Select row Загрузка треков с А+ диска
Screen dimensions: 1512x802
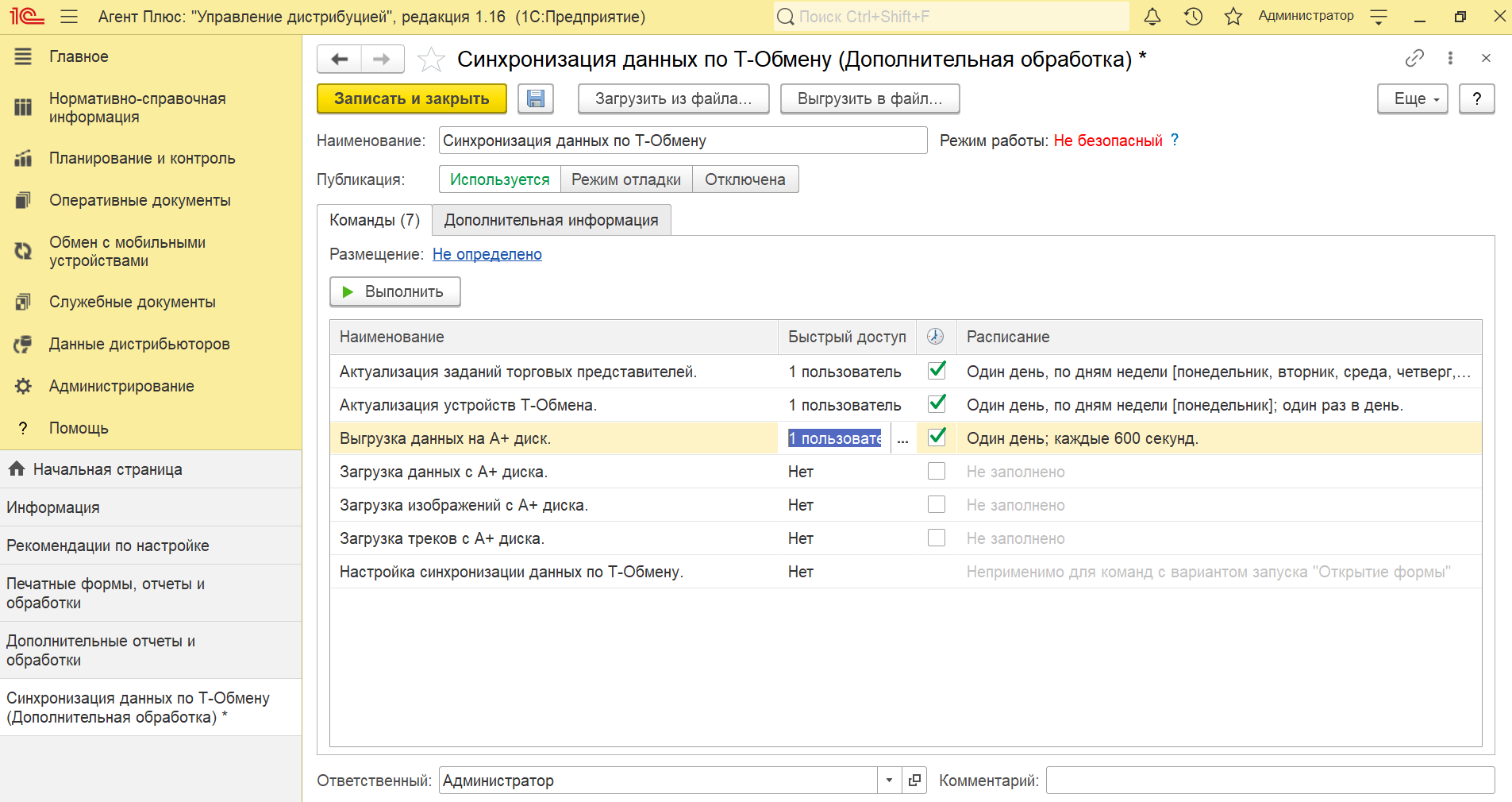pos(906,538)
